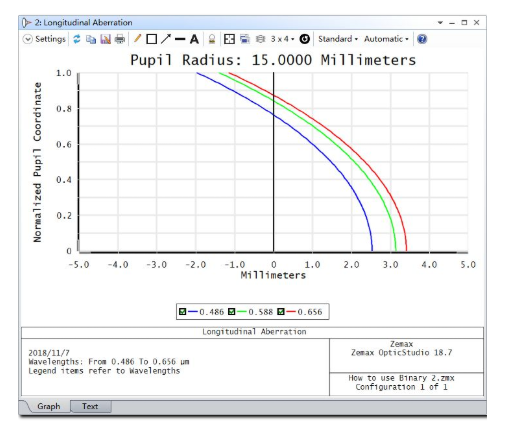The width and height of the screenshot is (509, 423).
Task: Open the Standard dropdown
Action: point(338,39)
